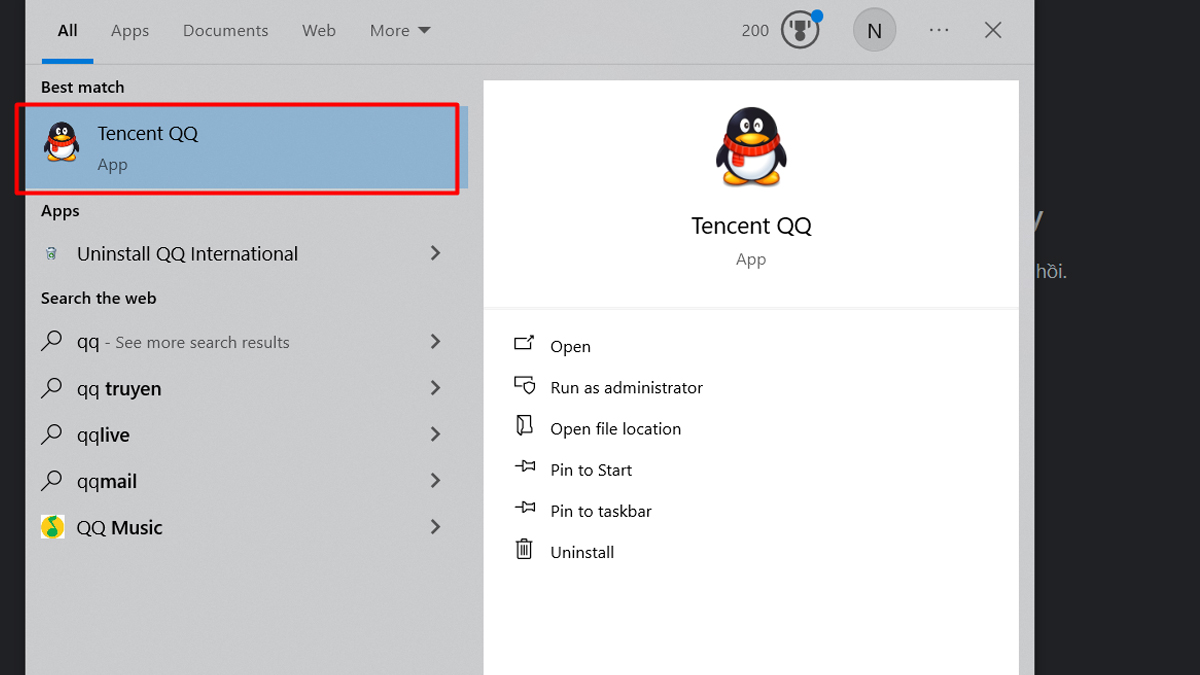Switch to the Documents filter tab
The width and height of the screenshot is (1200, 675).
(x=226, y=31)
